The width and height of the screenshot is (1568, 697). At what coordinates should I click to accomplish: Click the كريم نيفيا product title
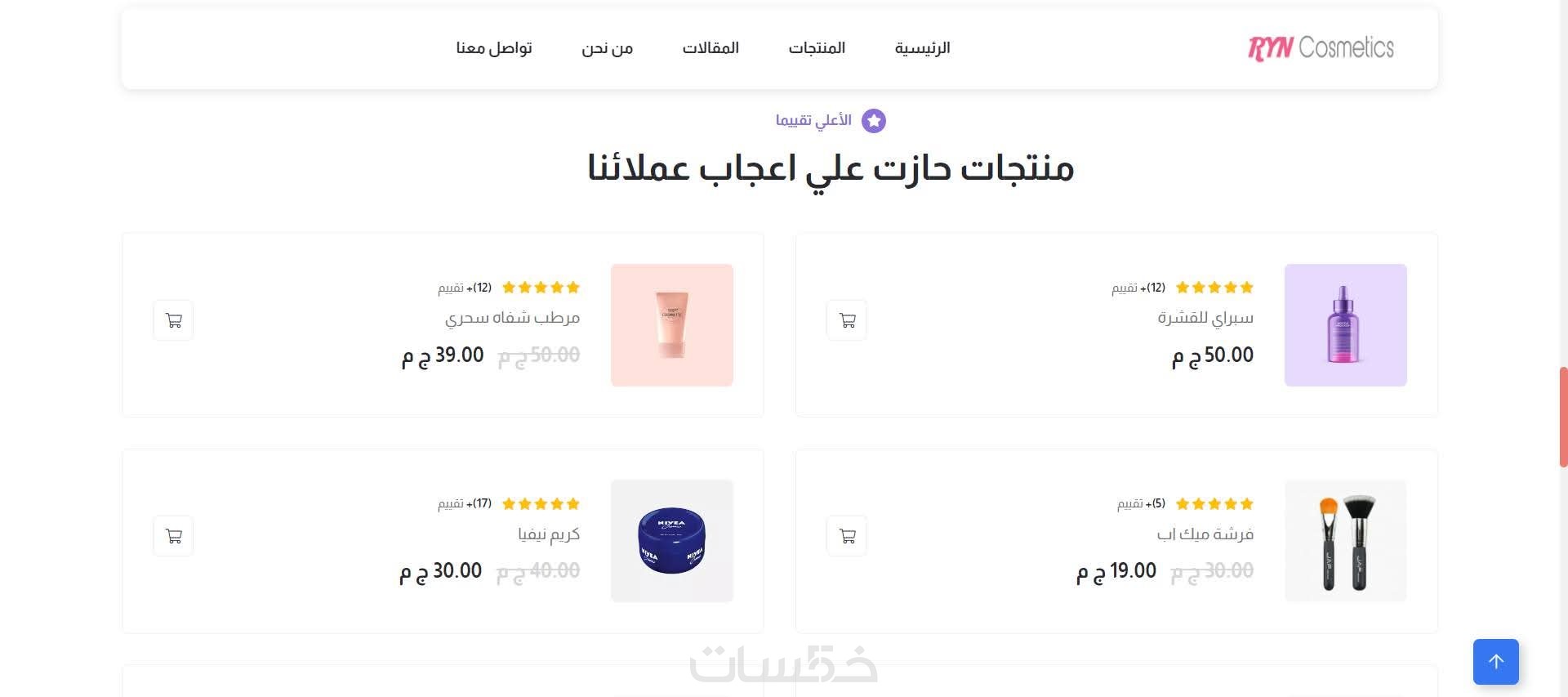point(549,534)
